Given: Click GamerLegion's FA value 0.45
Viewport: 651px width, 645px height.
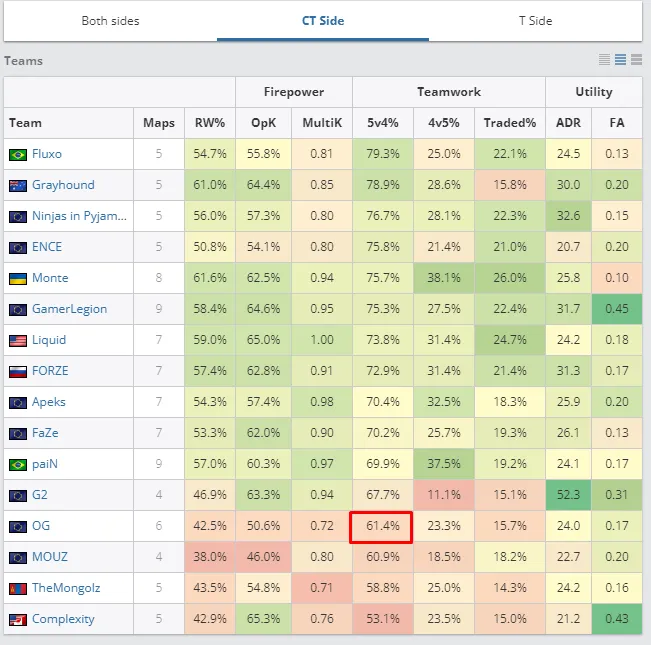Looking at the screenshot, I should [617, 309].
